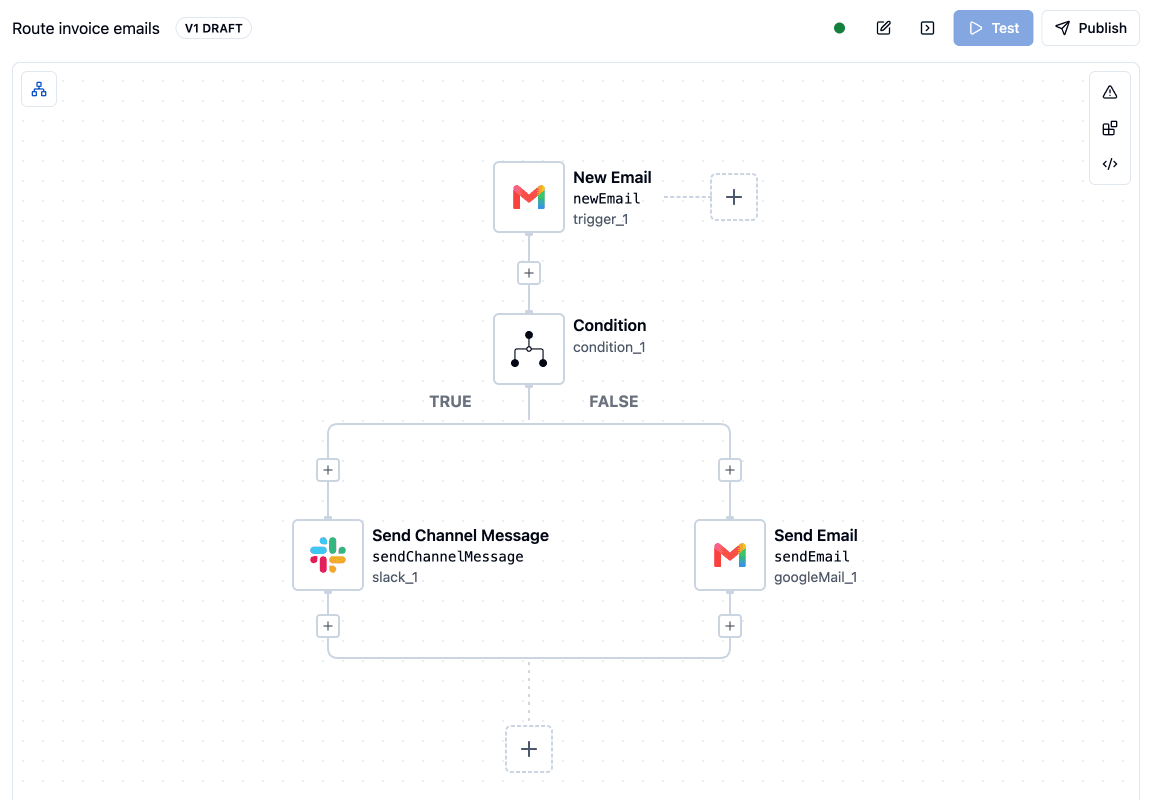The height and width of the screenshot is (800, 1152).
Task: Select the New Email Gmail trigger node
Action: click(529, 197)
